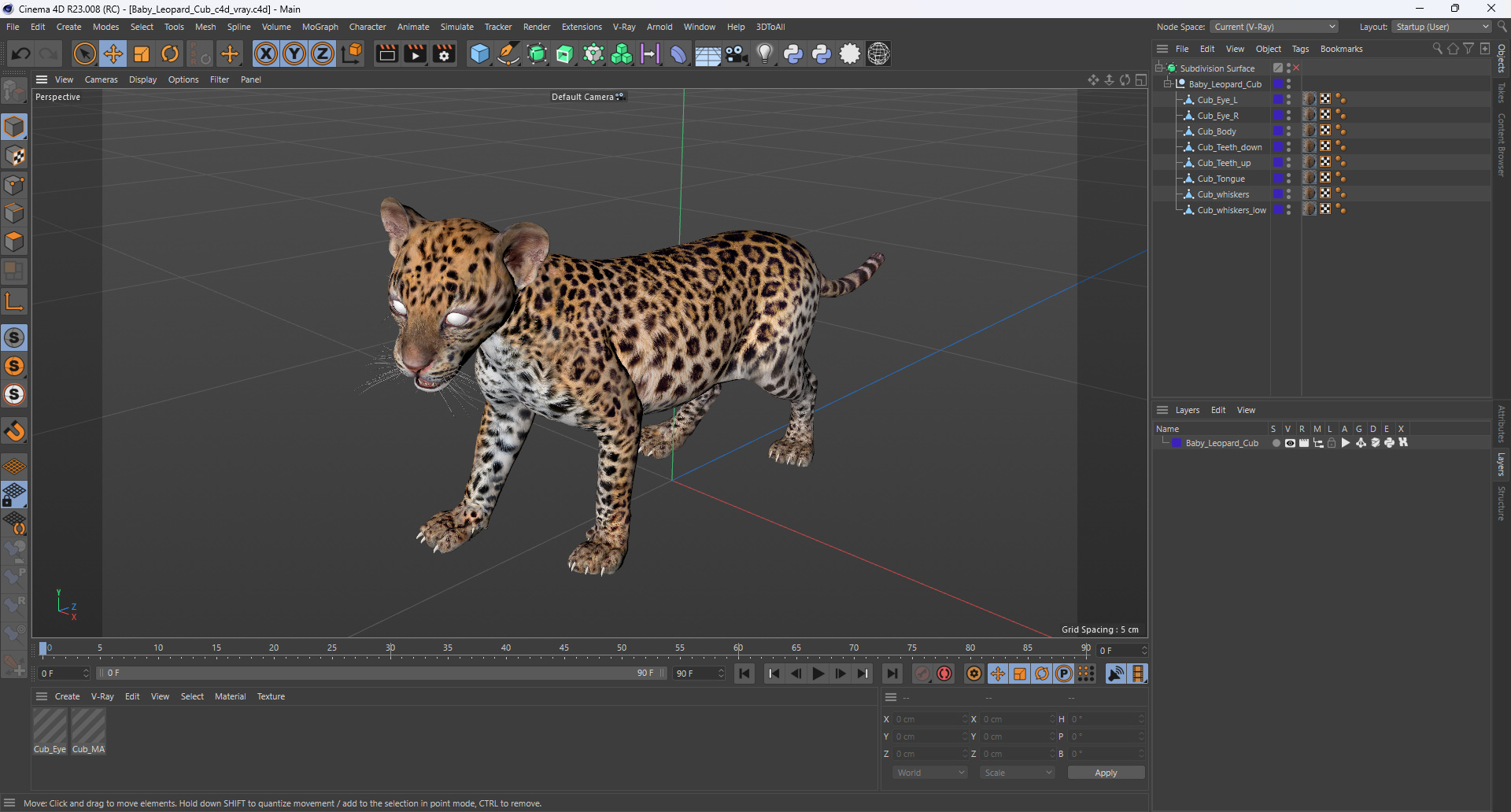Click the Play Forwards button

(818, 674)
